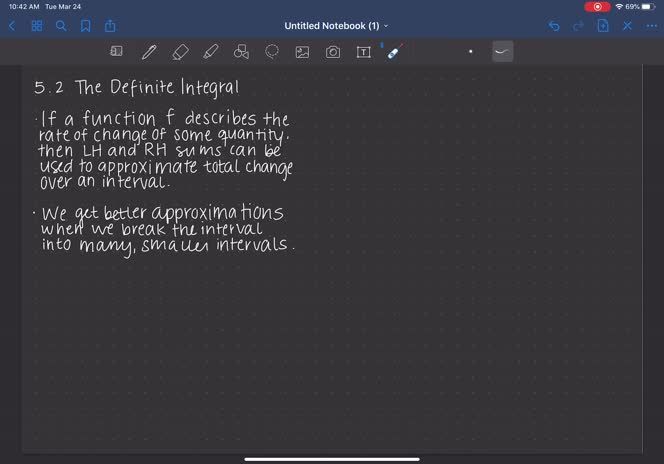Choose the small dot stroke size

(x=471, y=52)
